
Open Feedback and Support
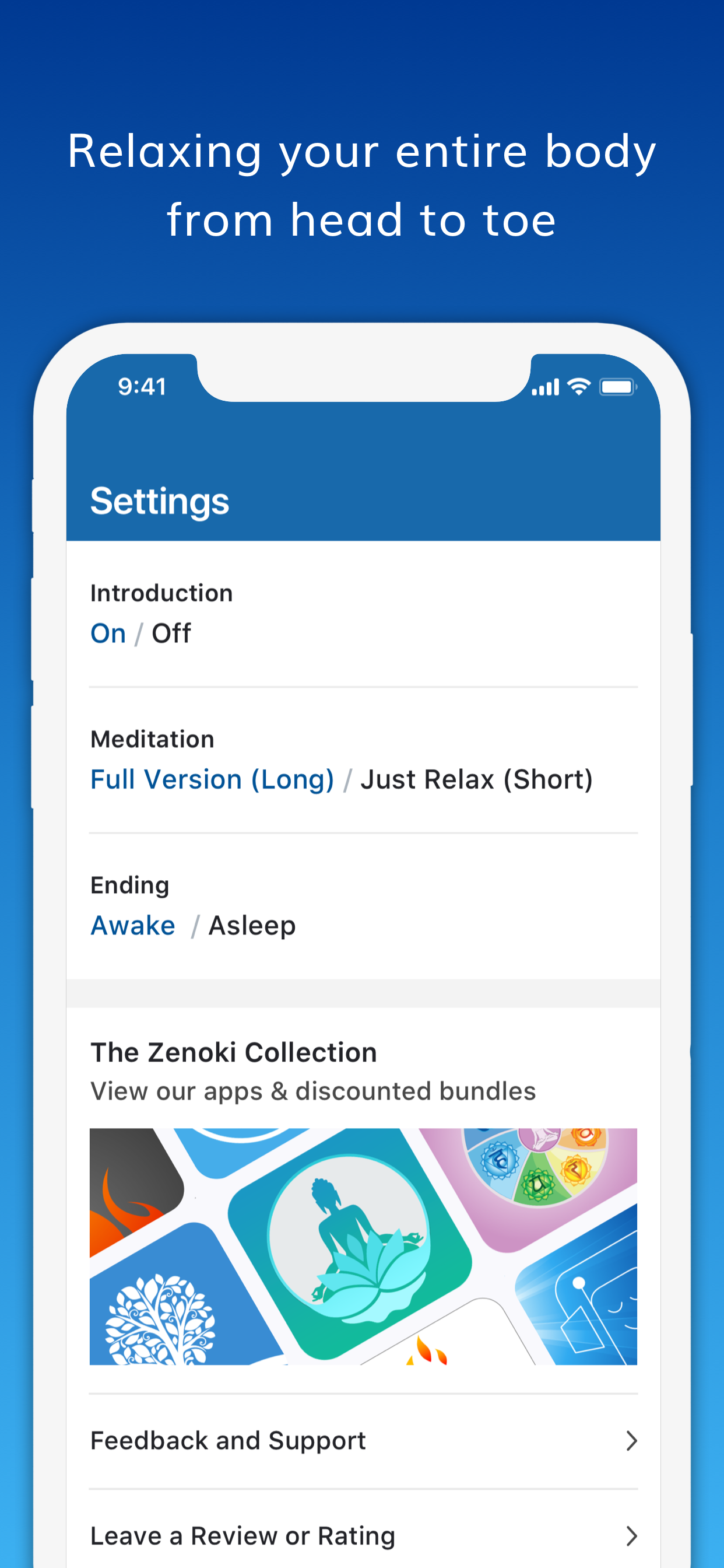228,1441
